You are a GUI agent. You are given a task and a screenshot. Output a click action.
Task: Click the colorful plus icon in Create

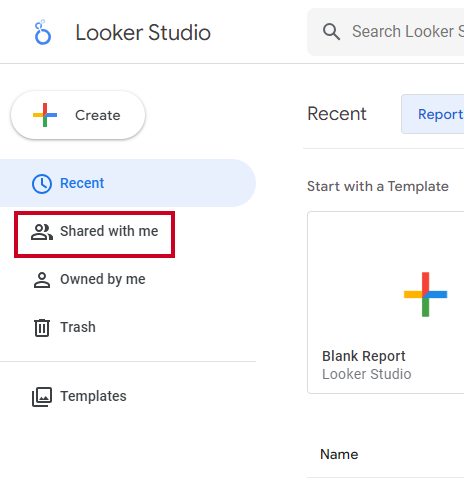click(x=45, y=115)
